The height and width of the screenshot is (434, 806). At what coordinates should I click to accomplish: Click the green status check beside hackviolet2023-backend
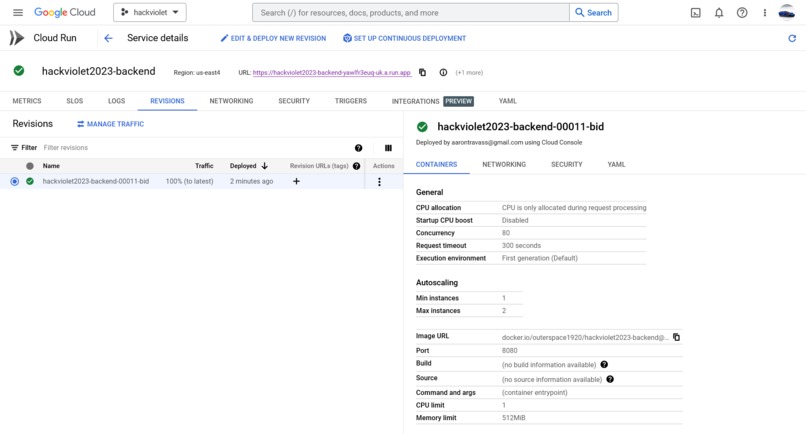19,71
